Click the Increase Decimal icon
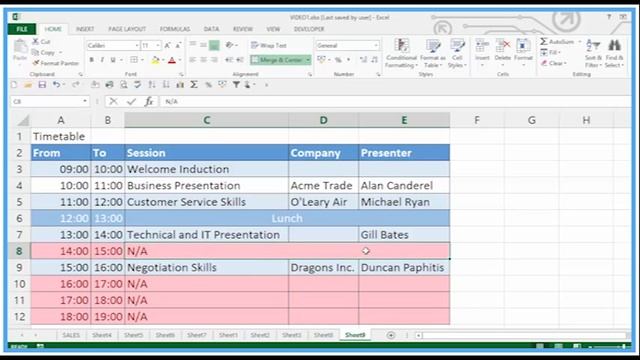This screenshot has width=640, height=360. [363, 60]
